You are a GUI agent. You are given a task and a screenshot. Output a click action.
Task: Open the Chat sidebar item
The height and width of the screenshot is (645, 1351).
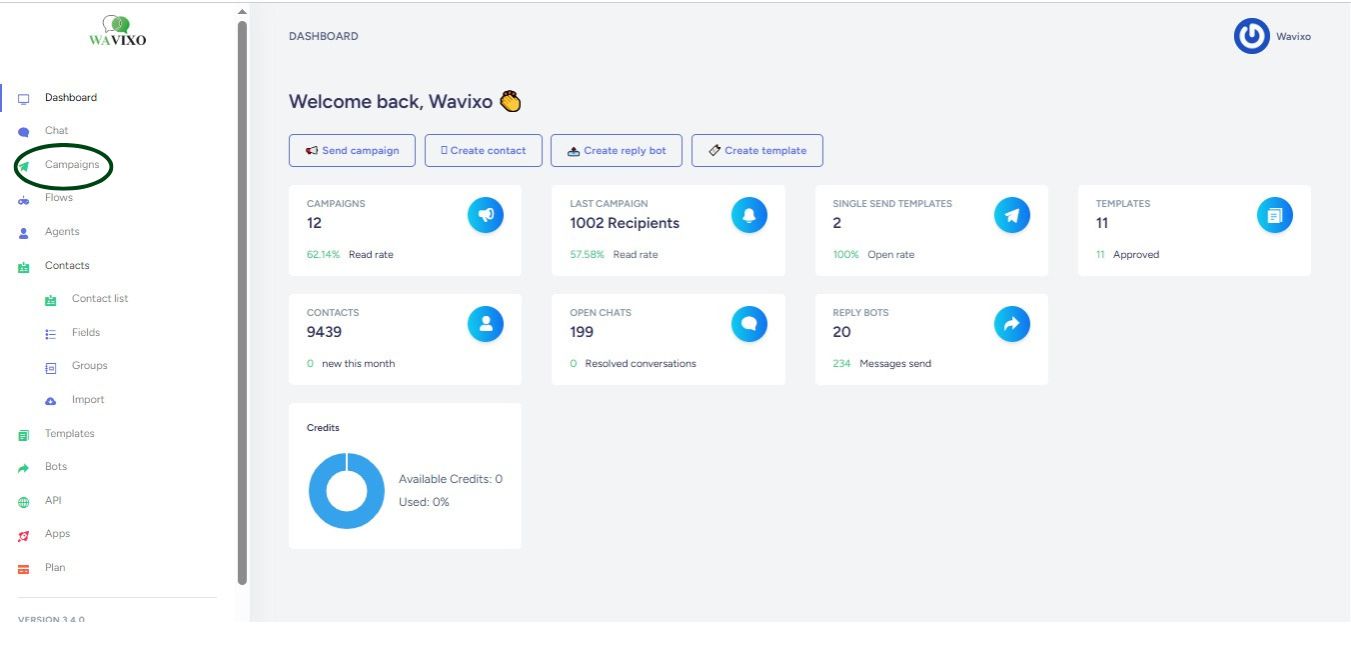click(56, 131)
